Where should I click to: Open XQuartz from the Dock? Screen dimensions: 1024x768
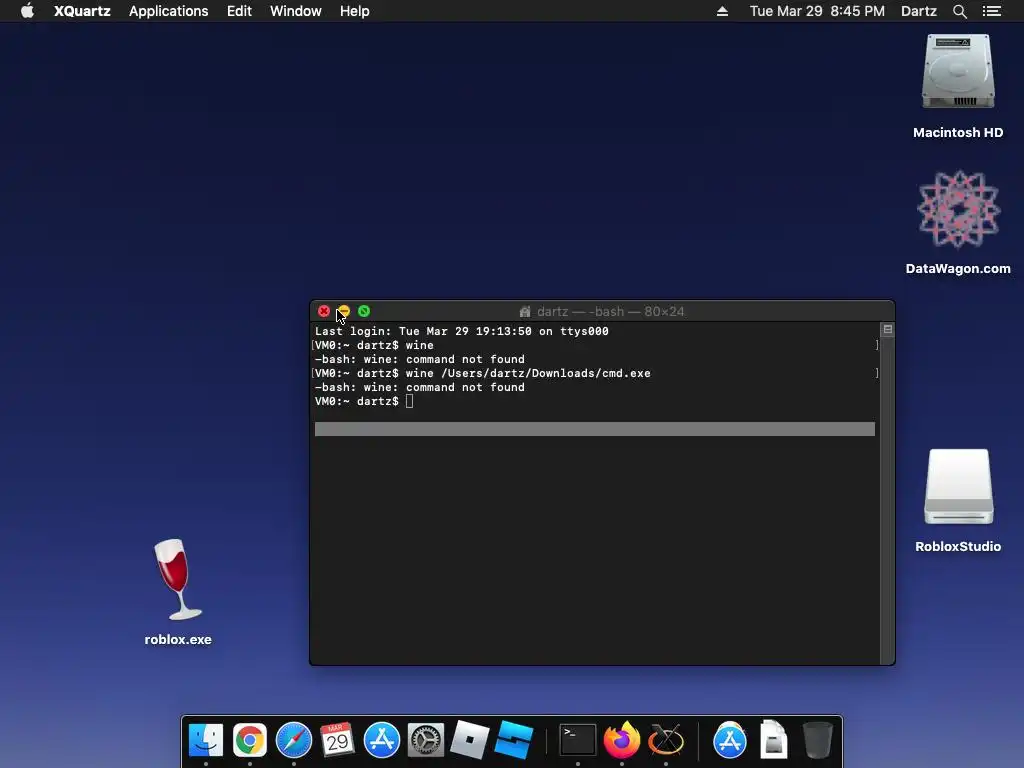click(x=665, y=741)
